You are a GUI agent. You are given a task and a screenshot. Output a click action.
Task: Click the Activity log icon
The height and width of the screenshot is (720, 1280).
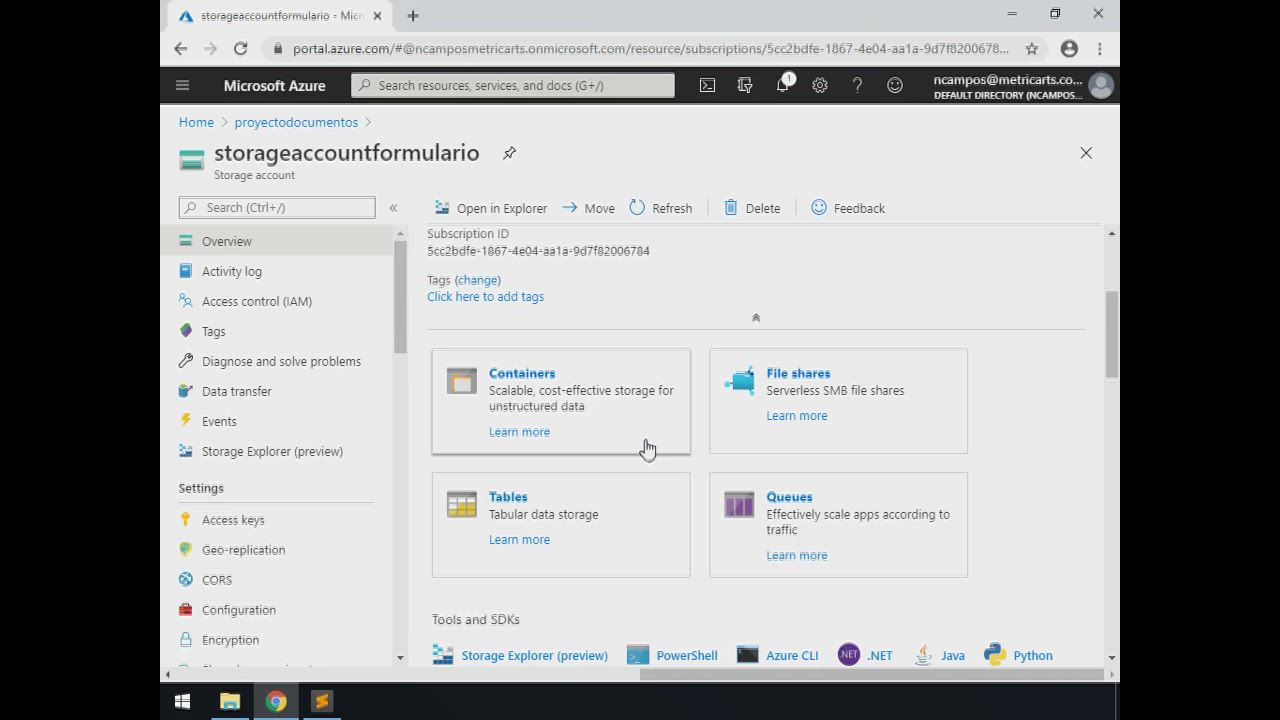pos(185,270)
